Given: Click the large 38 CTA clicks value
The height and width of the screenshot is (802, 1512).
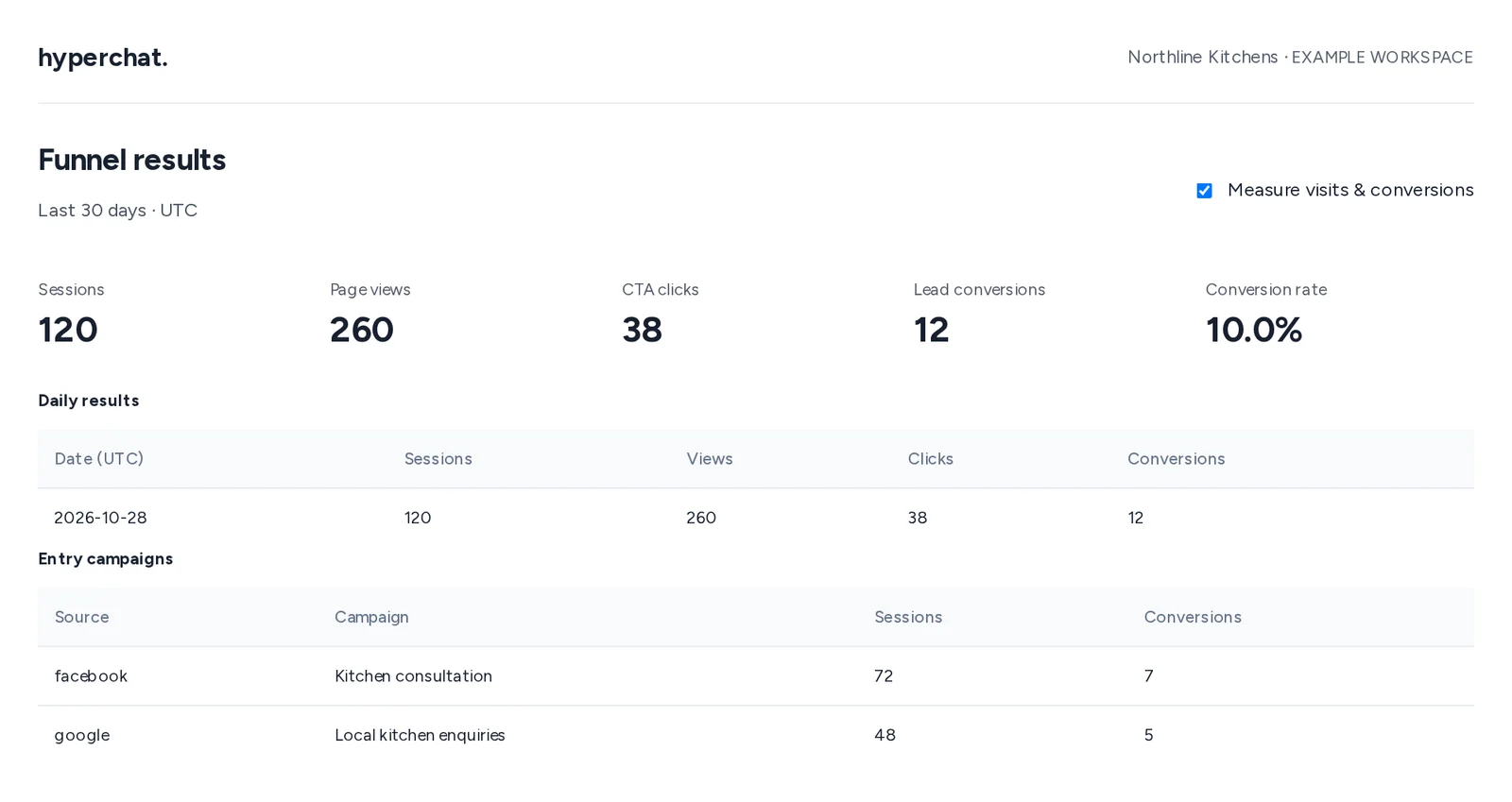Looking at the screenshot, I should click(643, 330).
